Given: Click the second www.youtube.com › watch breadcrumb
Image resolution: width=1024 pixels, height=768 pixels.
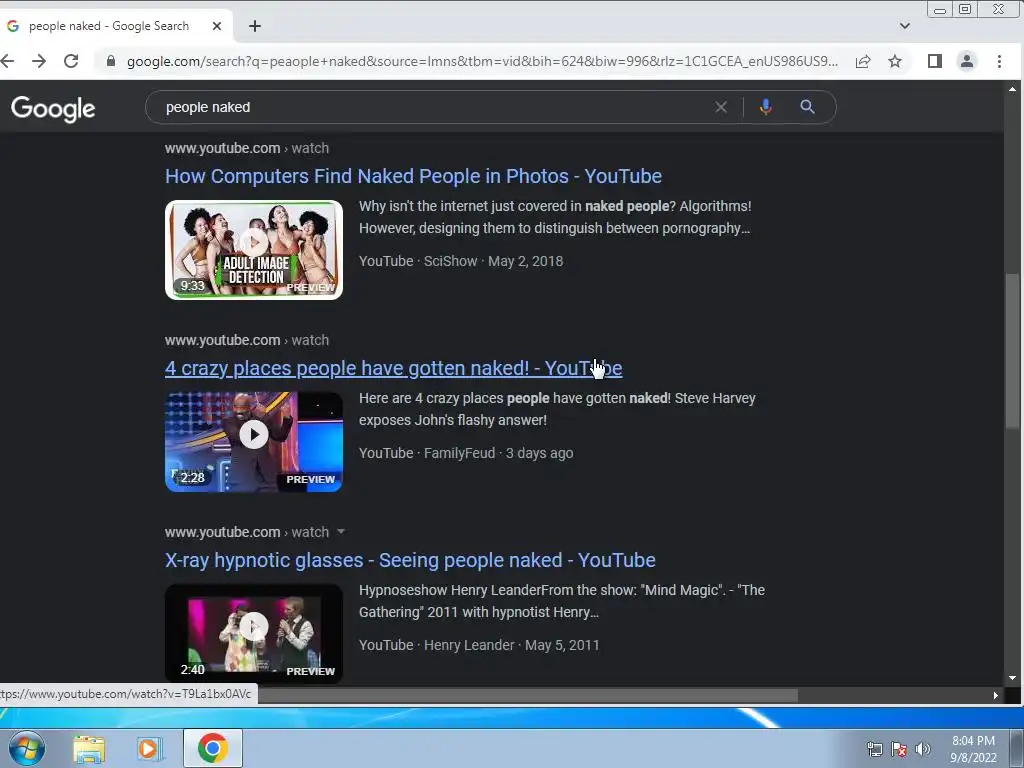Looking at the screenshot, I should [247, 340].
